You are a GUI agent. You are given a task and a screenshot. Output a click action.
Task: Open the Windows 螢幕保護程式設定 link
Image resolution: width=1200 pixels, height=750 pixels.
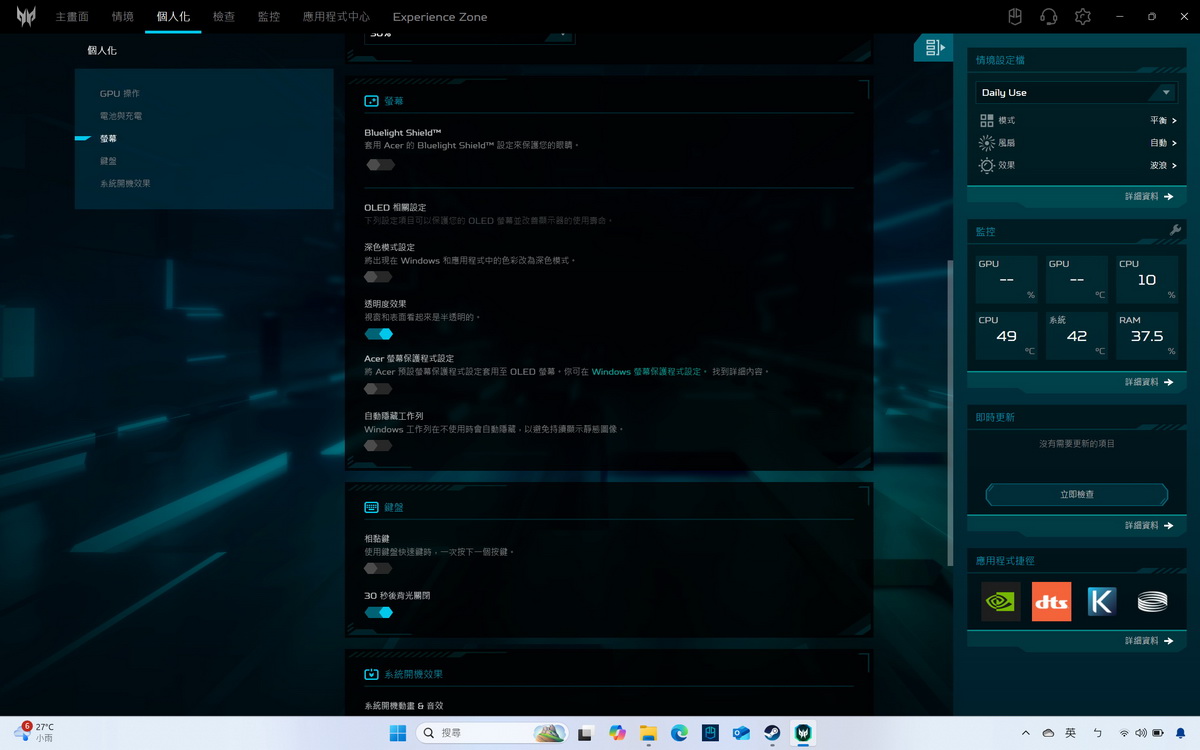pos(646,371)
